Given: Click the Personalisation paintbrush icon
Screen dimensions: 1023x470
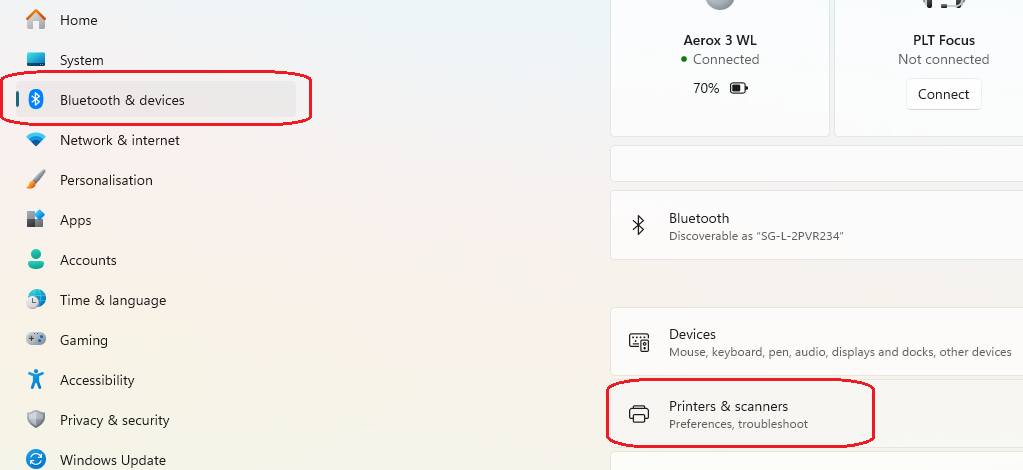Looking at the screenshot, I should tap(36, 180).
